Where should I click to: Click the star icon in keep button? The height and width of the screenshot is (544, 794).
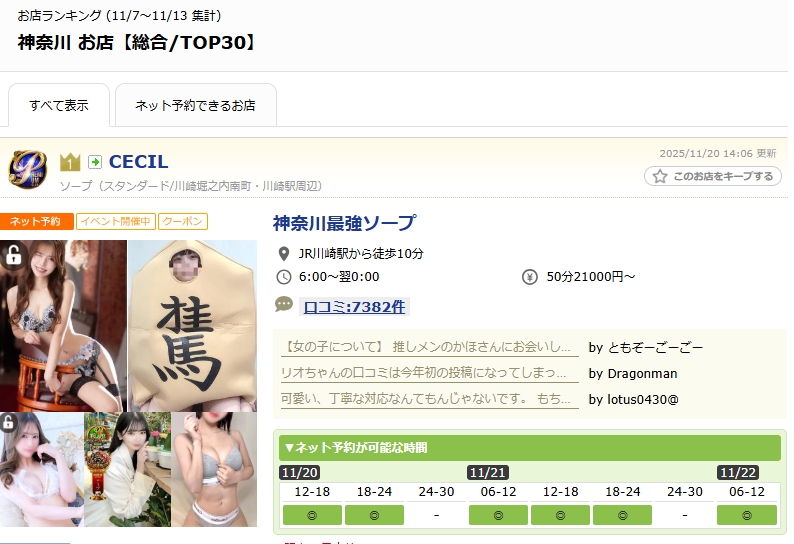pos(660,176)
